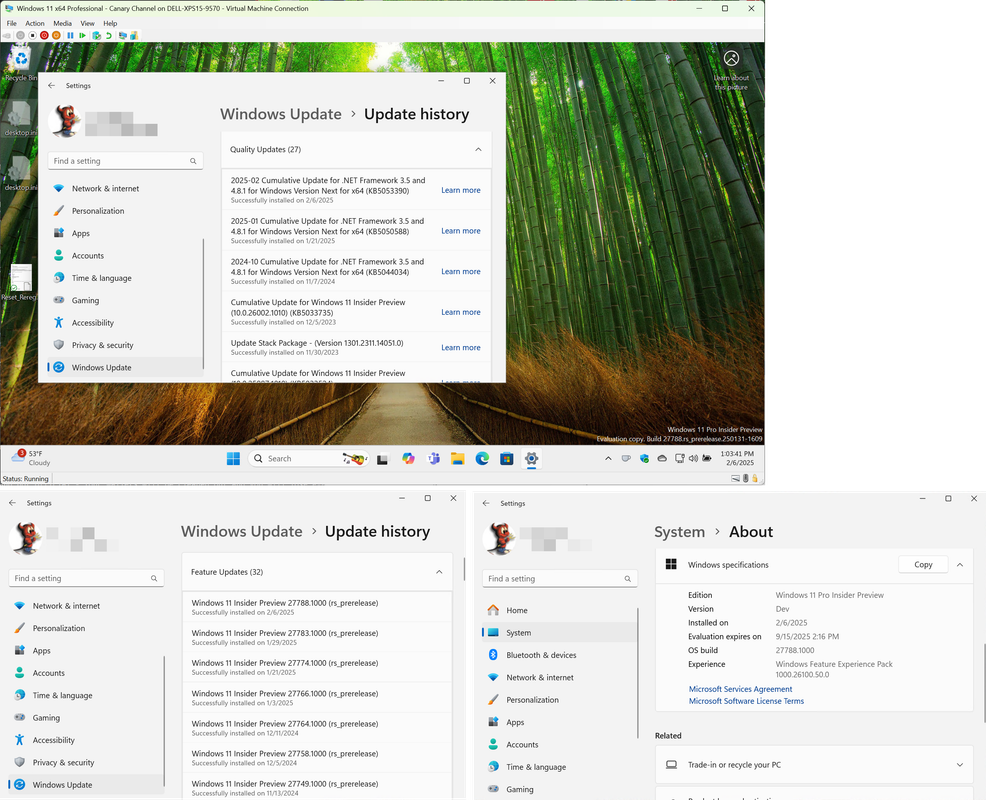Open the View menu of VM Connection
The width and height of the screenshot is (986, 800).
(87, 23)
